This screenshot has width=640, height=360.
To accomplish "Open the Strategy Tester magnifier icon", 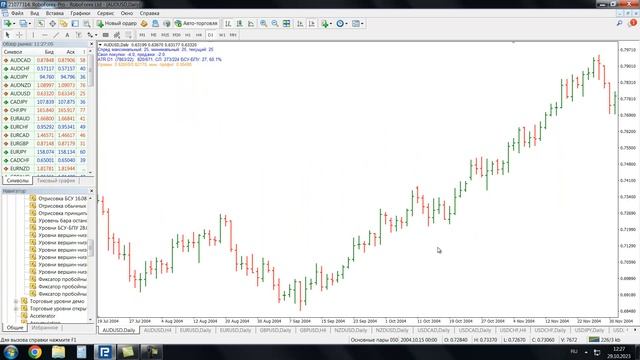I will (87, 24).
